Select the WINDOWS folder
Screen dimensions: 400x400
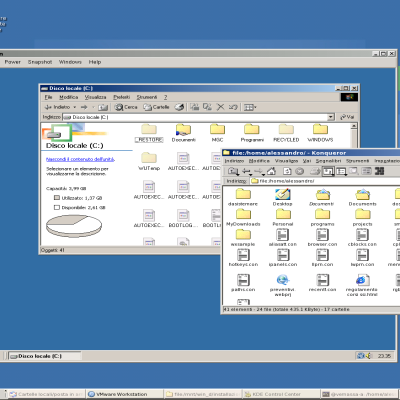click(320, 133)
